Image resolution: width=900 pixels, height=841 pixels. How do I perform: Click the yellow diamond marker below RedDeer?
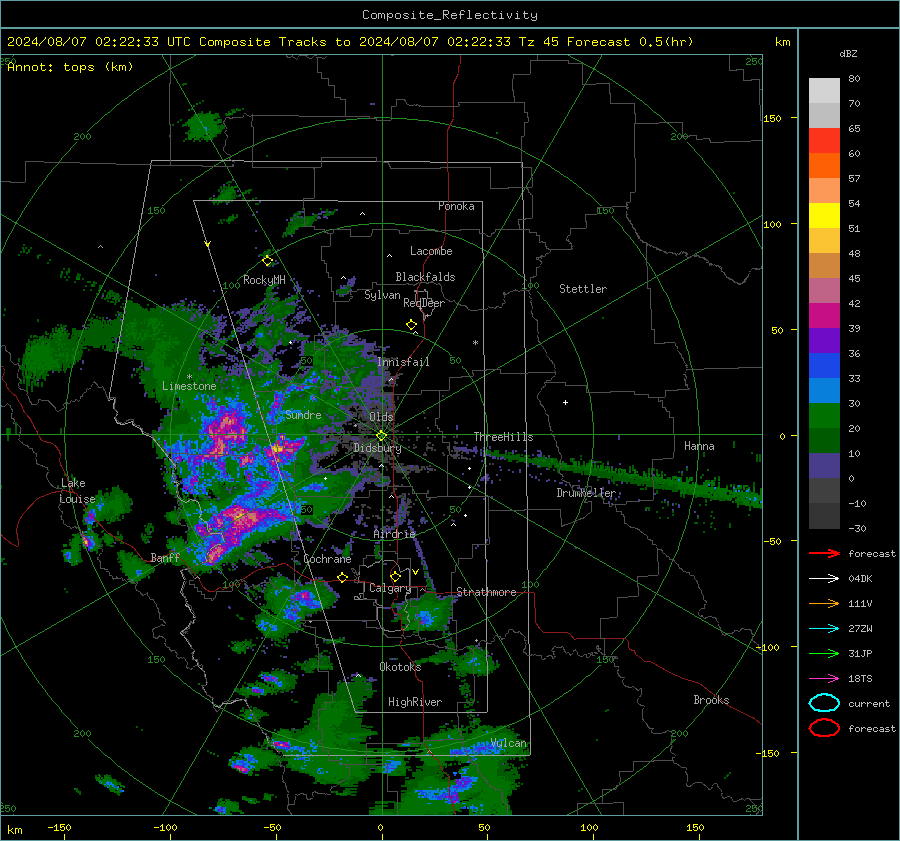411,325
